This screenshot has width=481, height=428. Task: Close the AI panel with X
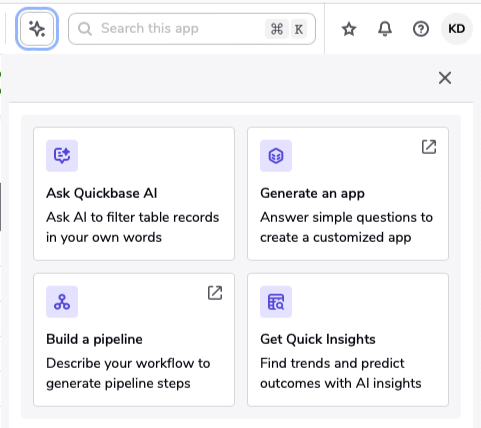click(445, 78)
